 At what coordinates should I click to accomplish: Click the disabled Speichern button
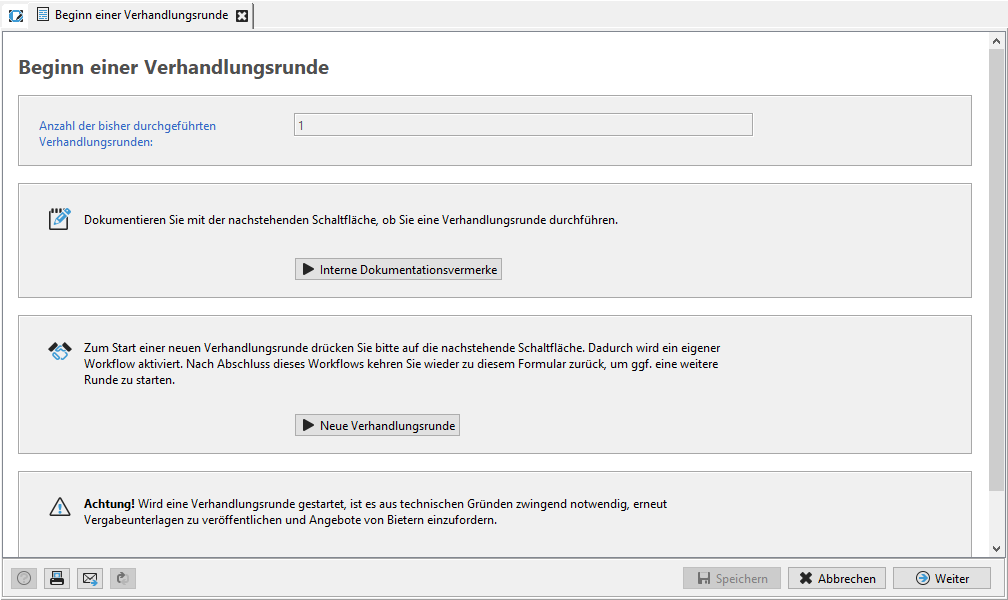click(x=732, y=578)
